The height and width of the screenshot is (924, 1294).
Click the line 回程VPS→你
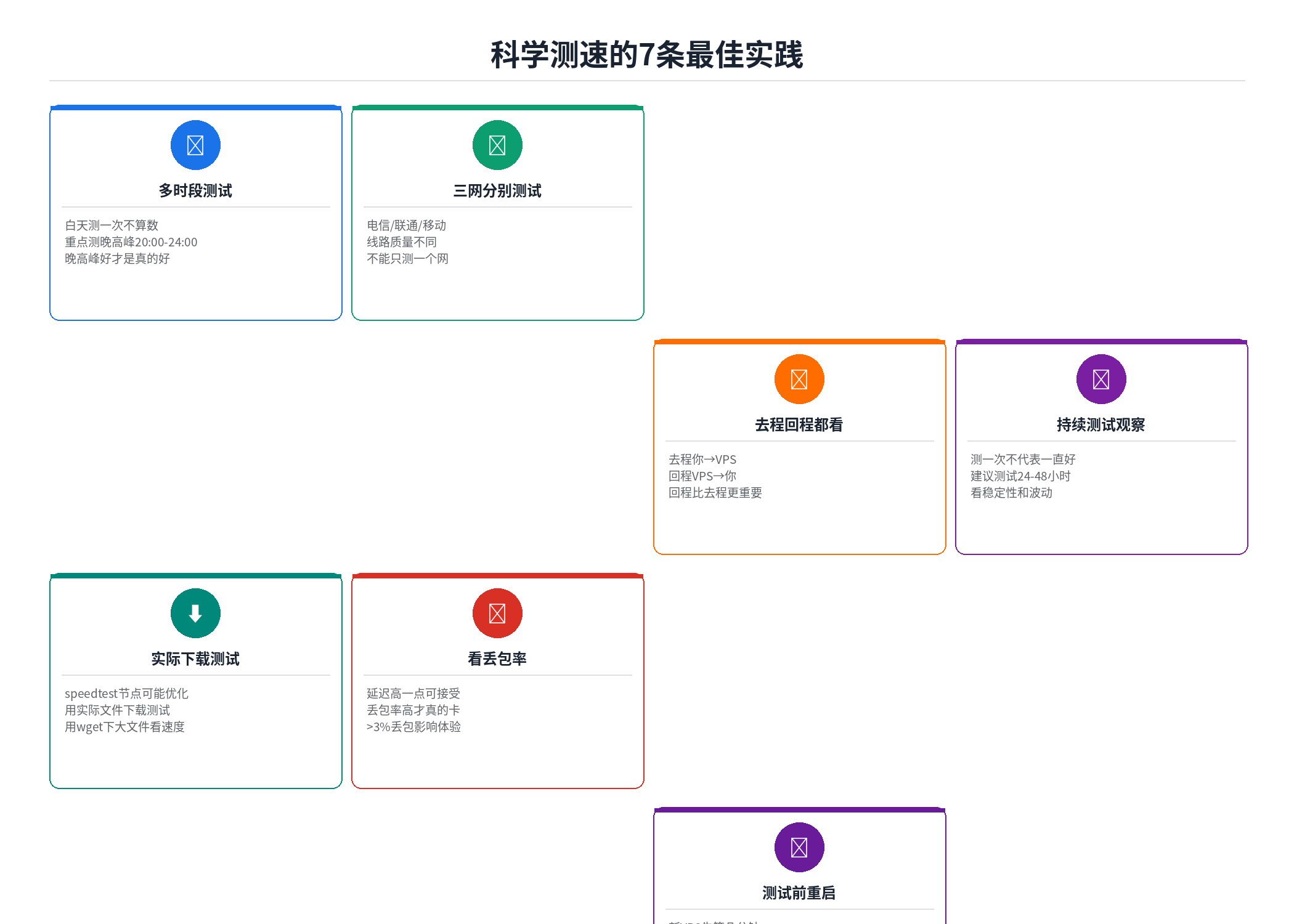[x=702, y=476]
